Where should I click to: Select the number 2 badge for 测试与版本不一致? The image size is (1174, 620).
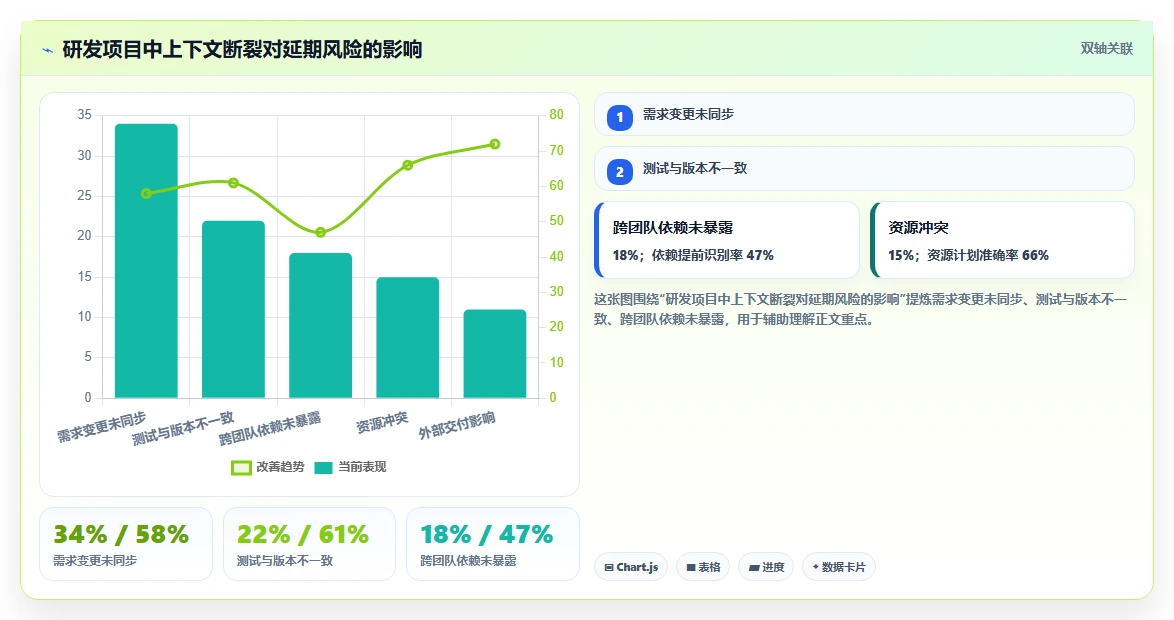pos(619,171)
